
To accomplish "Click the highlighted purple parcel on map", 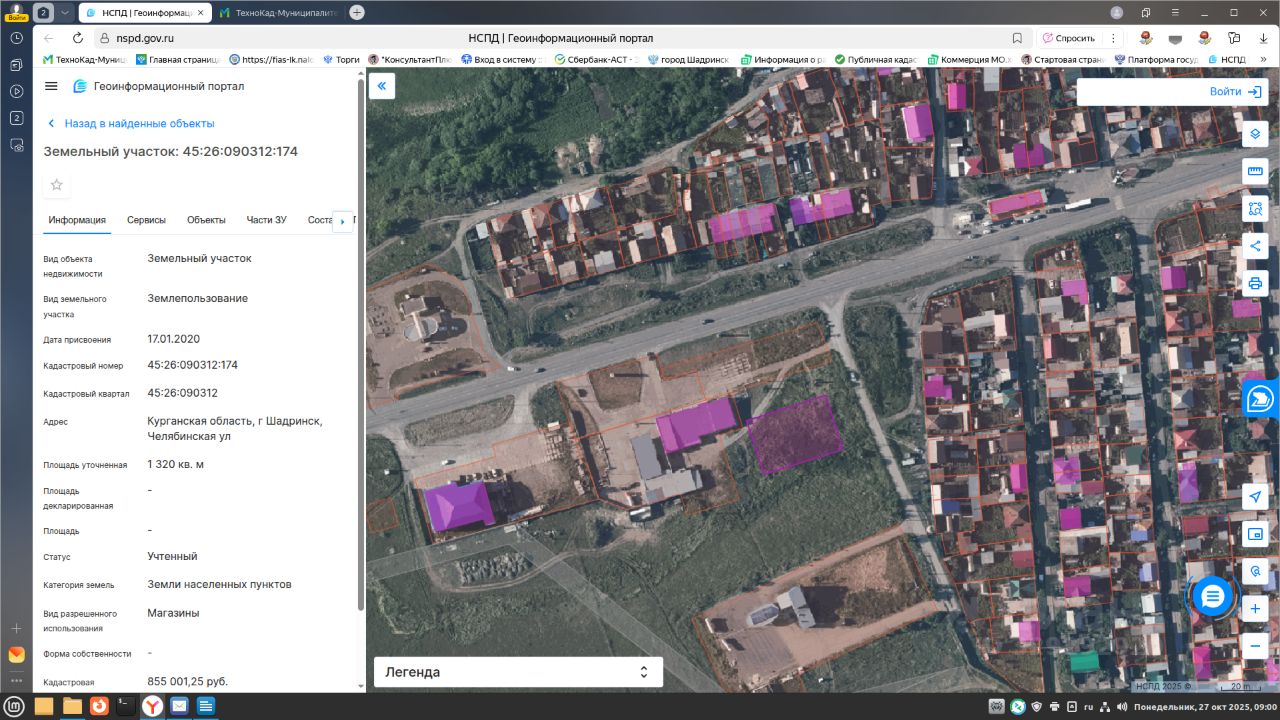I will point(796,434).
